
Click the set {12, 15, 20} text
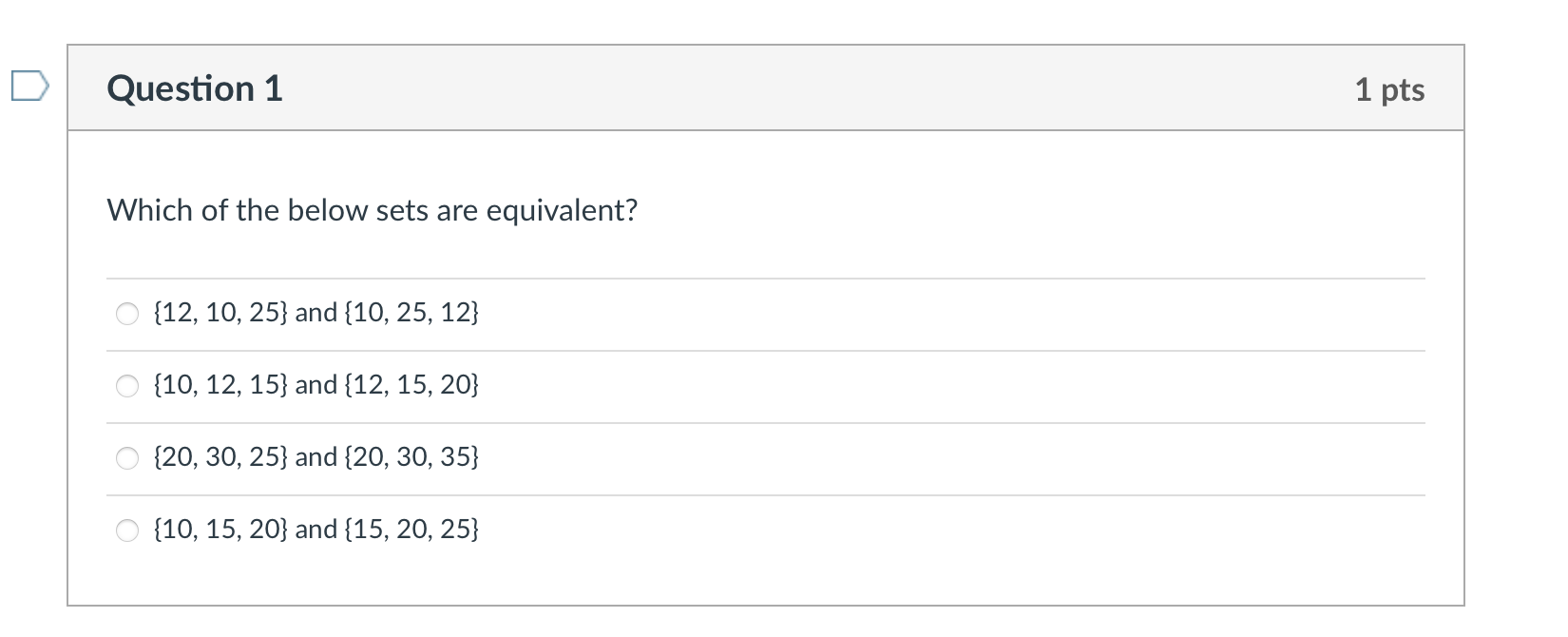coord(411,384)
